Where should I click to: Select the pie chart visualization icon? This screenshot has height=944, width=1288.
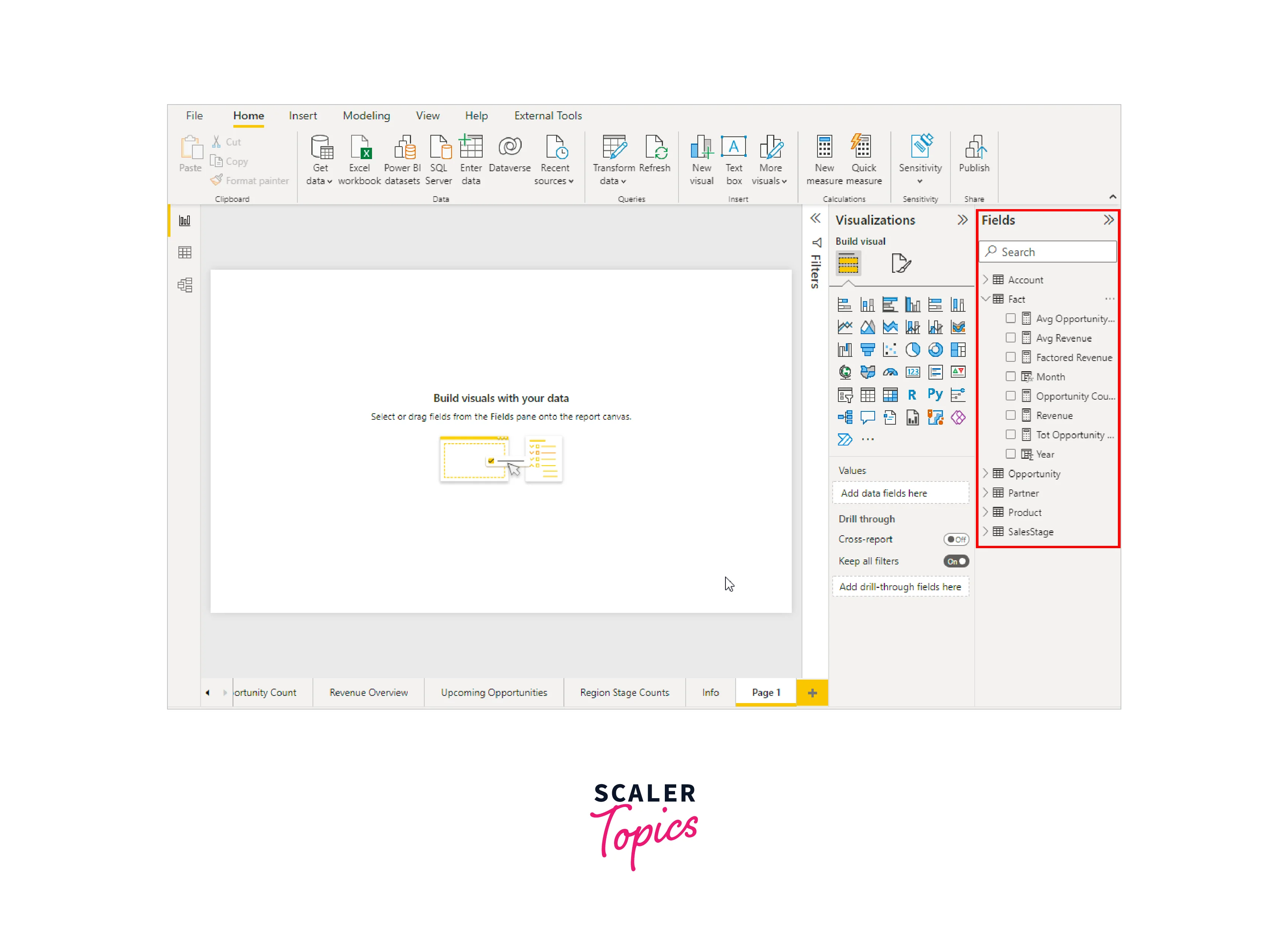click(913, 350)
